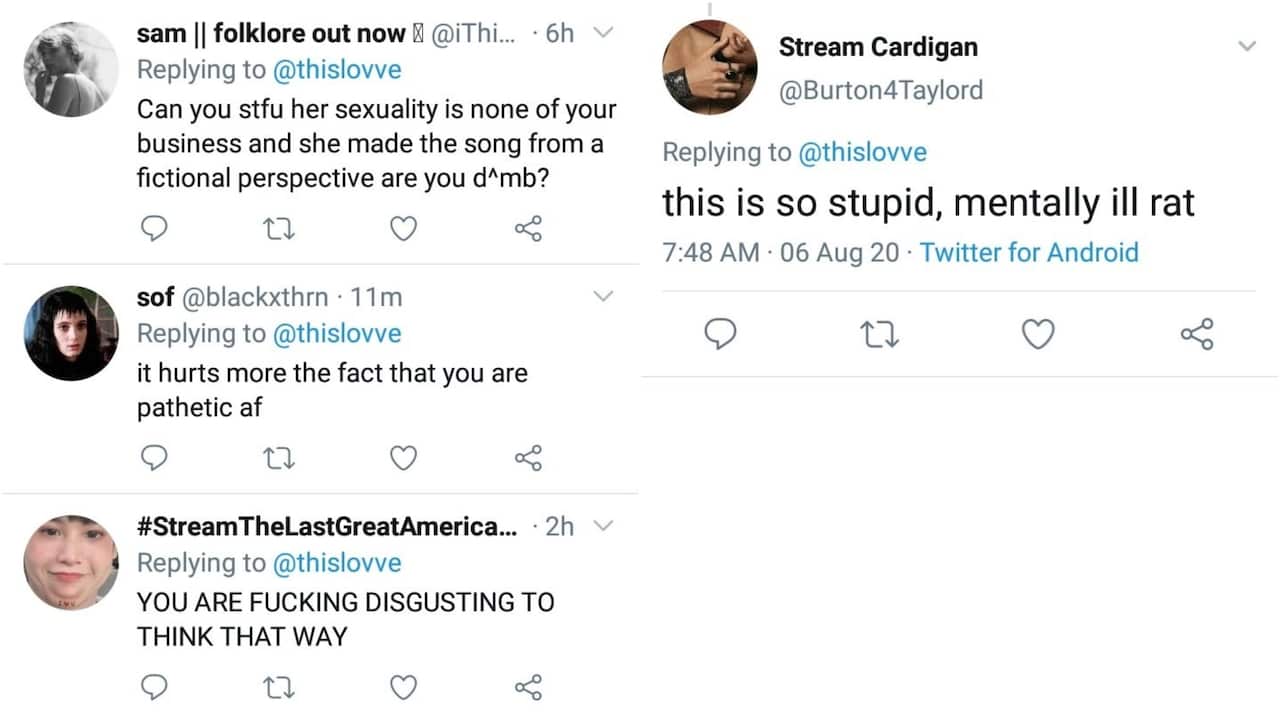Reply to sam's folklore tweet
Screen dimensions: 1280x720
click(152, 229)
